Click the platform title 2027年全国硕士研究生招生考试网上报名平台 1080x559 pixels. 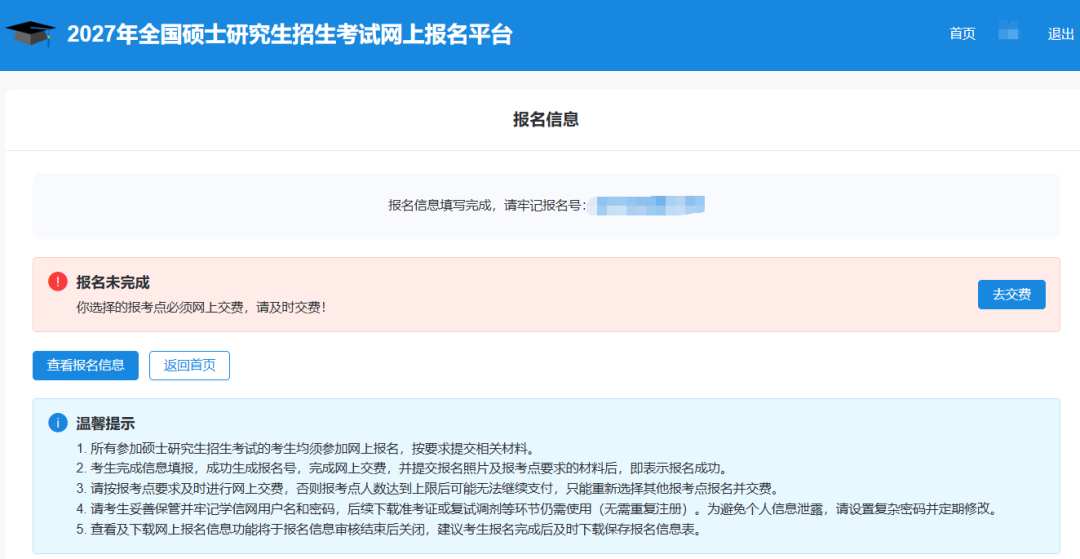[x=289, y=34]
